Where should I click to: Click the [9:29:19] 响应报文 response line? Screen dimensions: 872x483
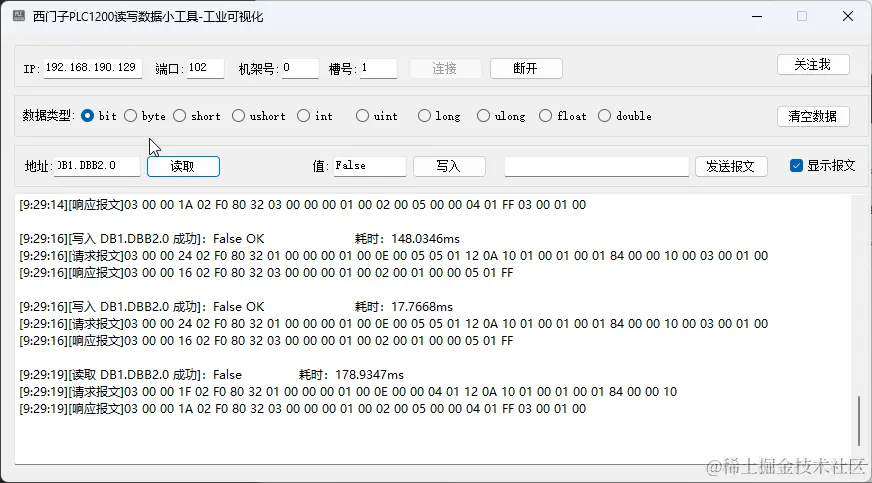(303, 409)
